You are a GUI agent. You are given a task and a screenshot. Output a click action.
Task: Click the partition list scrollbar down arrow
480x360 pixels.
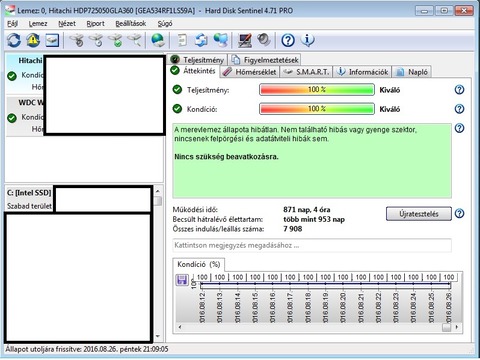coord(158,337)
